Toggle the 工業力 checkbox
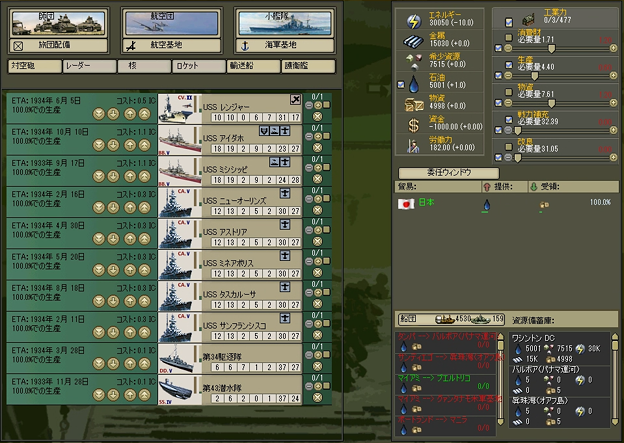624x443 pixels. (509, 22)
